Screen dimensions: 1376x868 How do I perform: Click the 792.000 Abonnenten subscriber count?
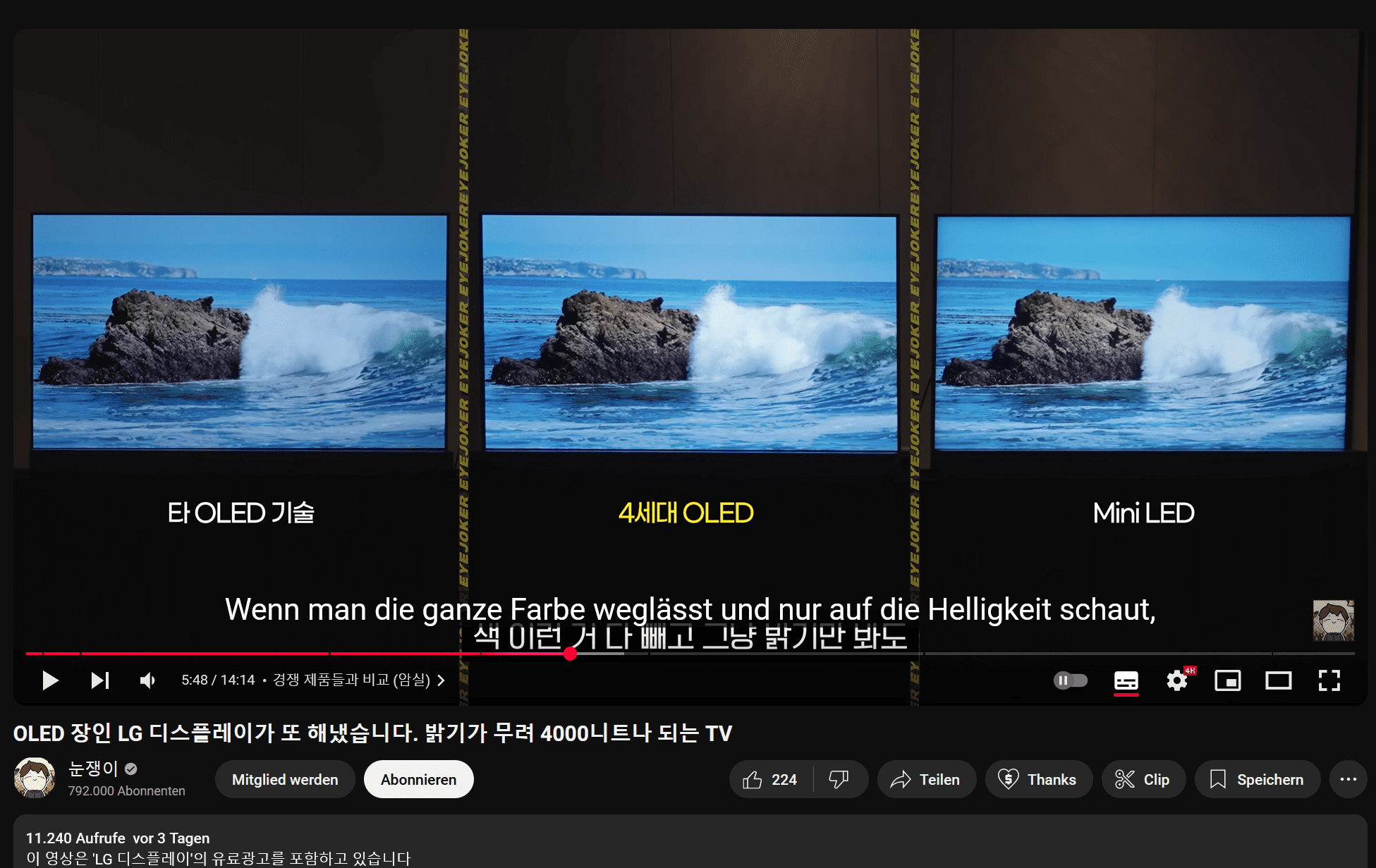click(x=127, y=791)
